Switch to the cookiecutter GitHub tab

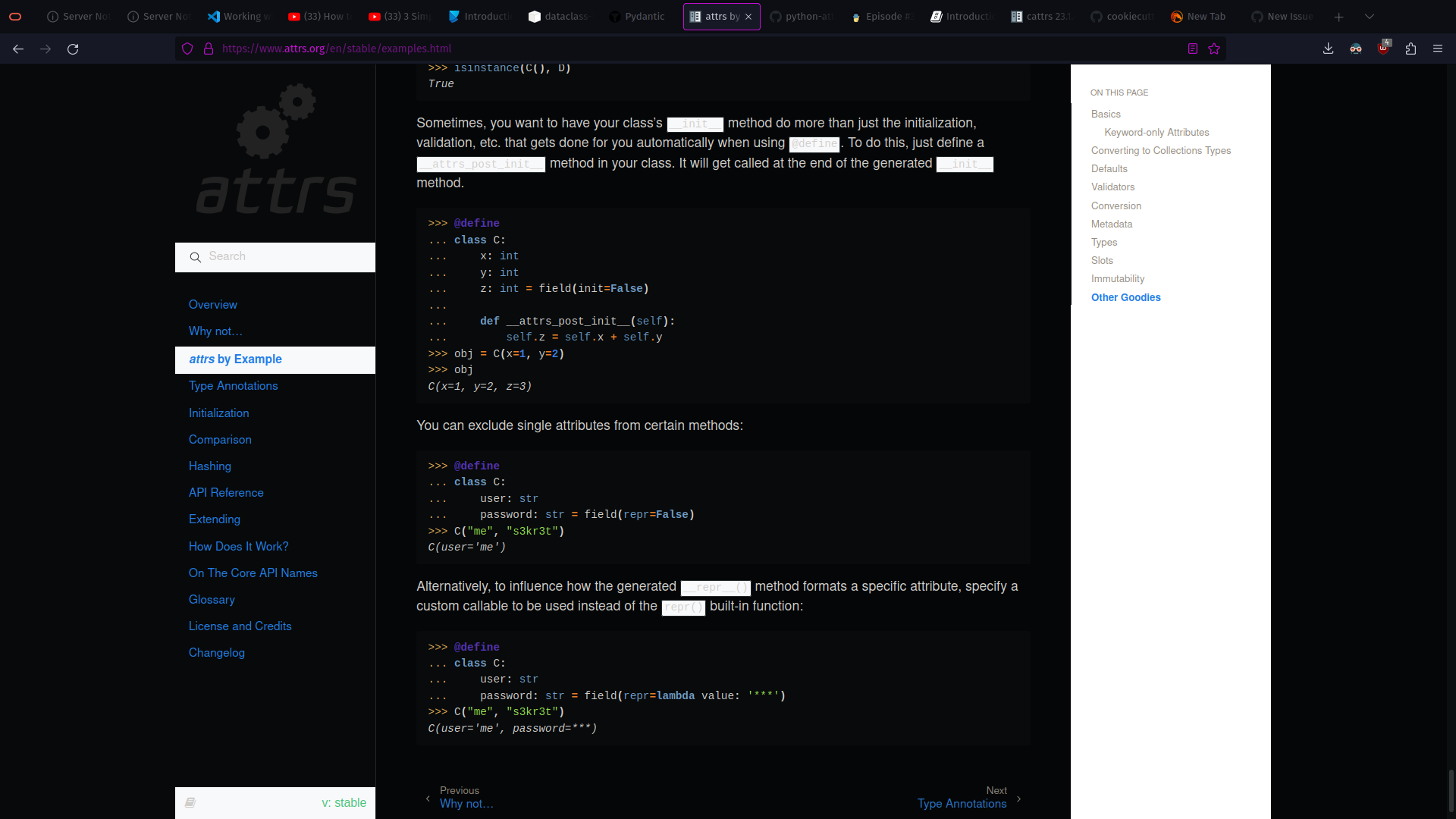click(x=1124, y=17)
